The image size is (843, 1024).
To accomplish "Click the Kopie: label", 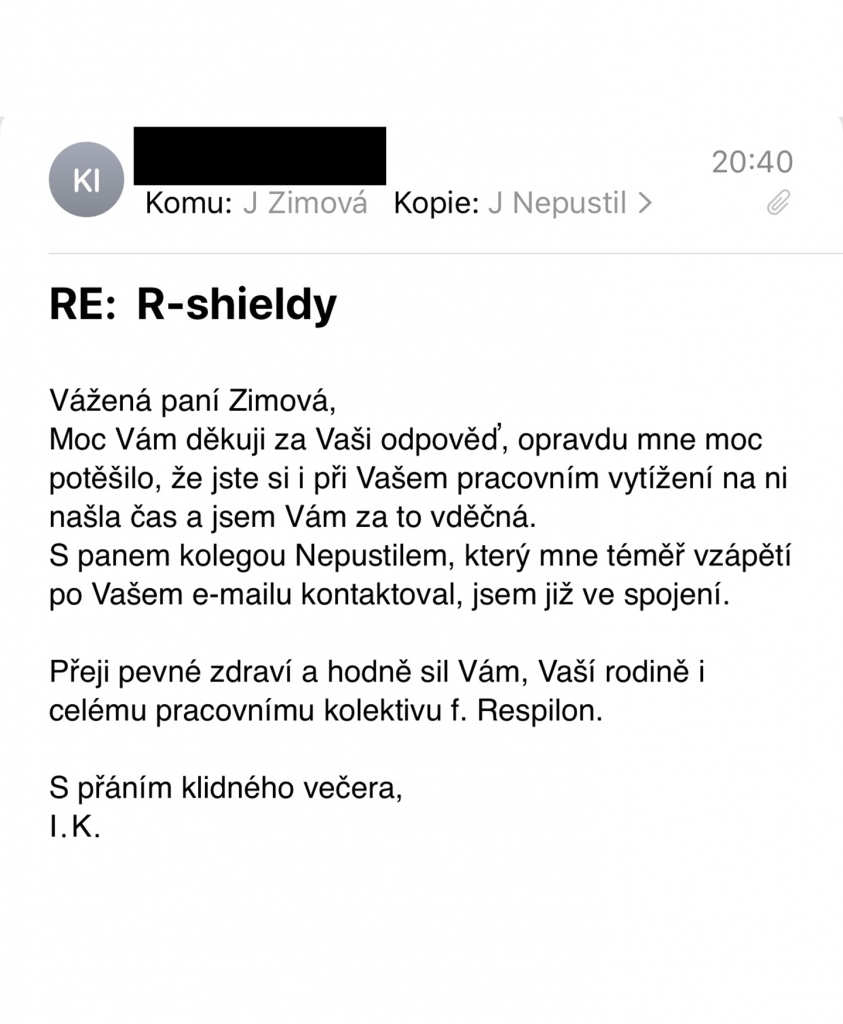I will (x=437, y=203).
